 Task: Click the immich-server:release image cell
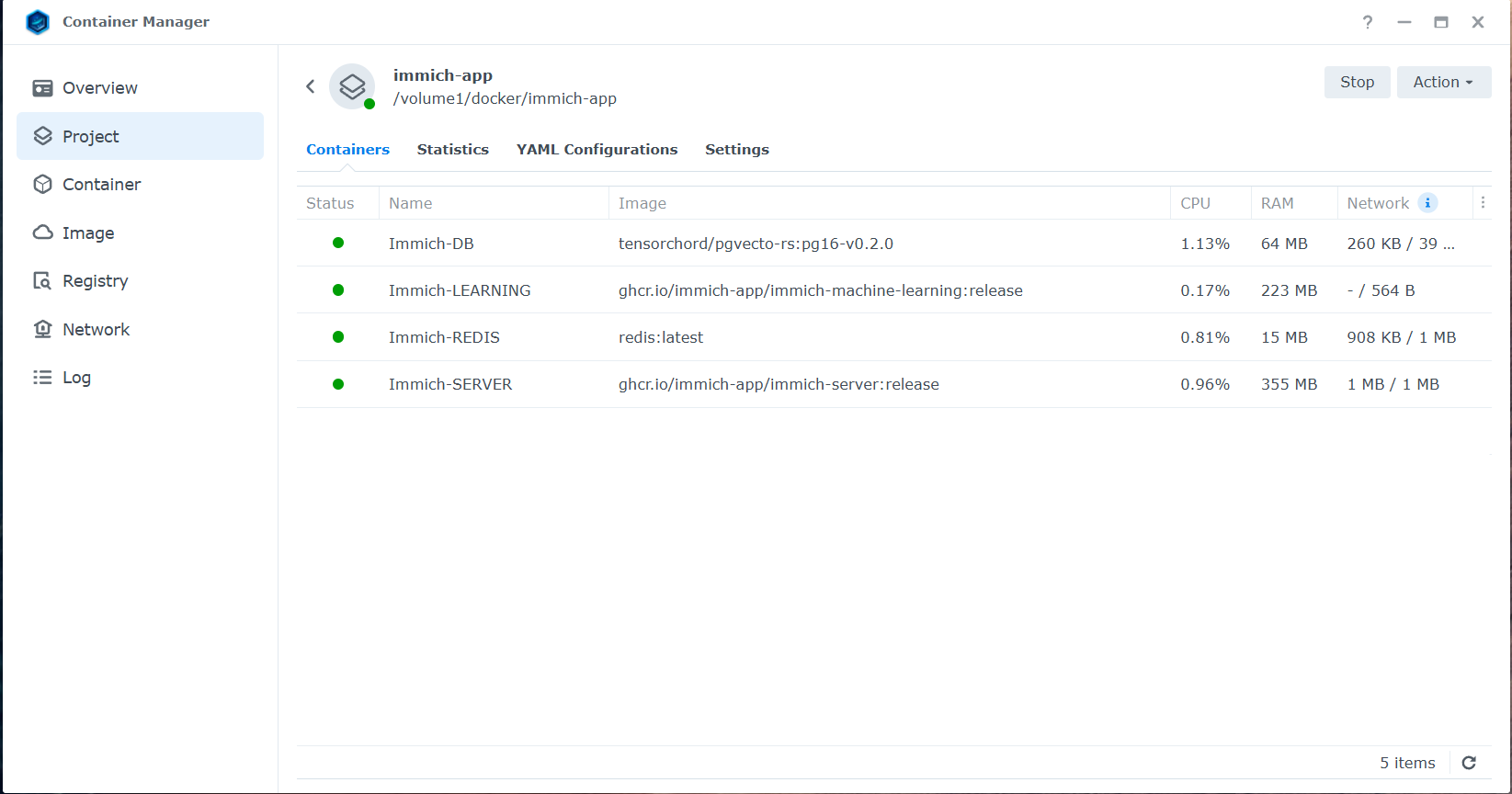click(779, 384)
